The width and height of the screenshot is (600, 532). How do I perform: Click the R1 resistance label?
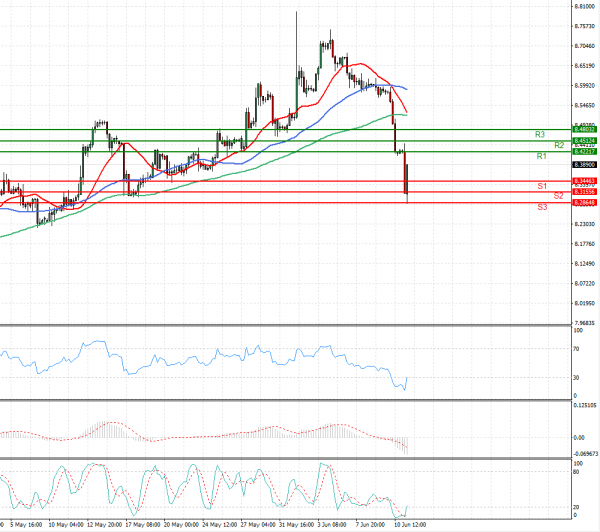click(541, 156)
